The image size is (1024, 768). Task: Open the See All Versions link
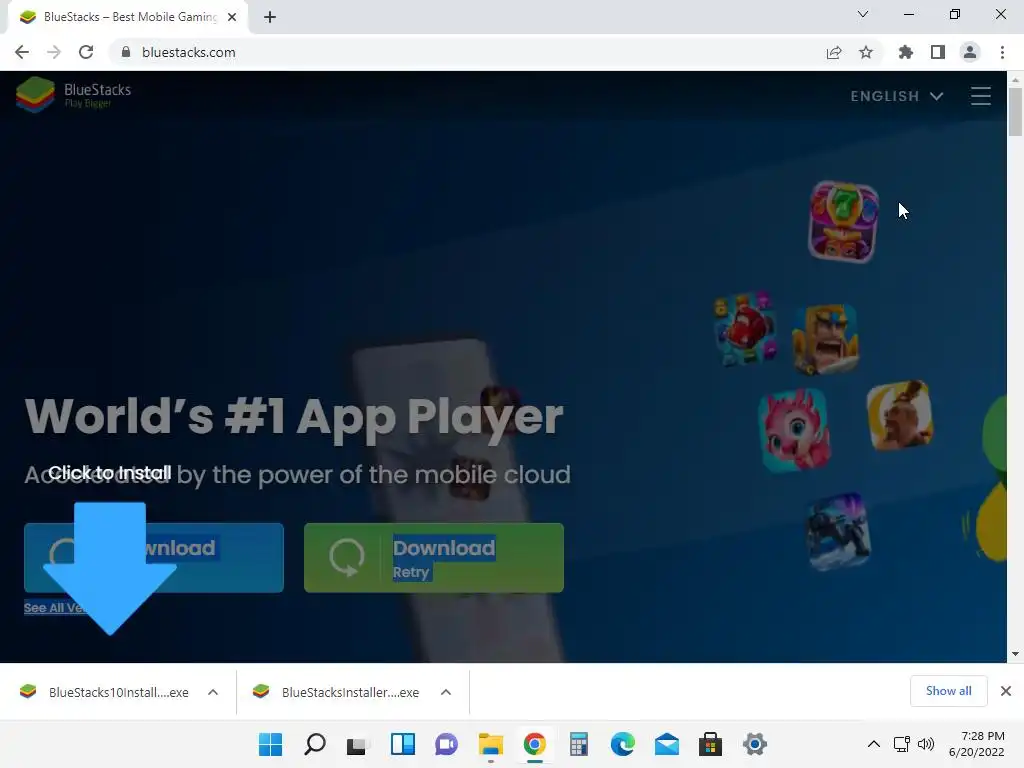tap(55, 608)
